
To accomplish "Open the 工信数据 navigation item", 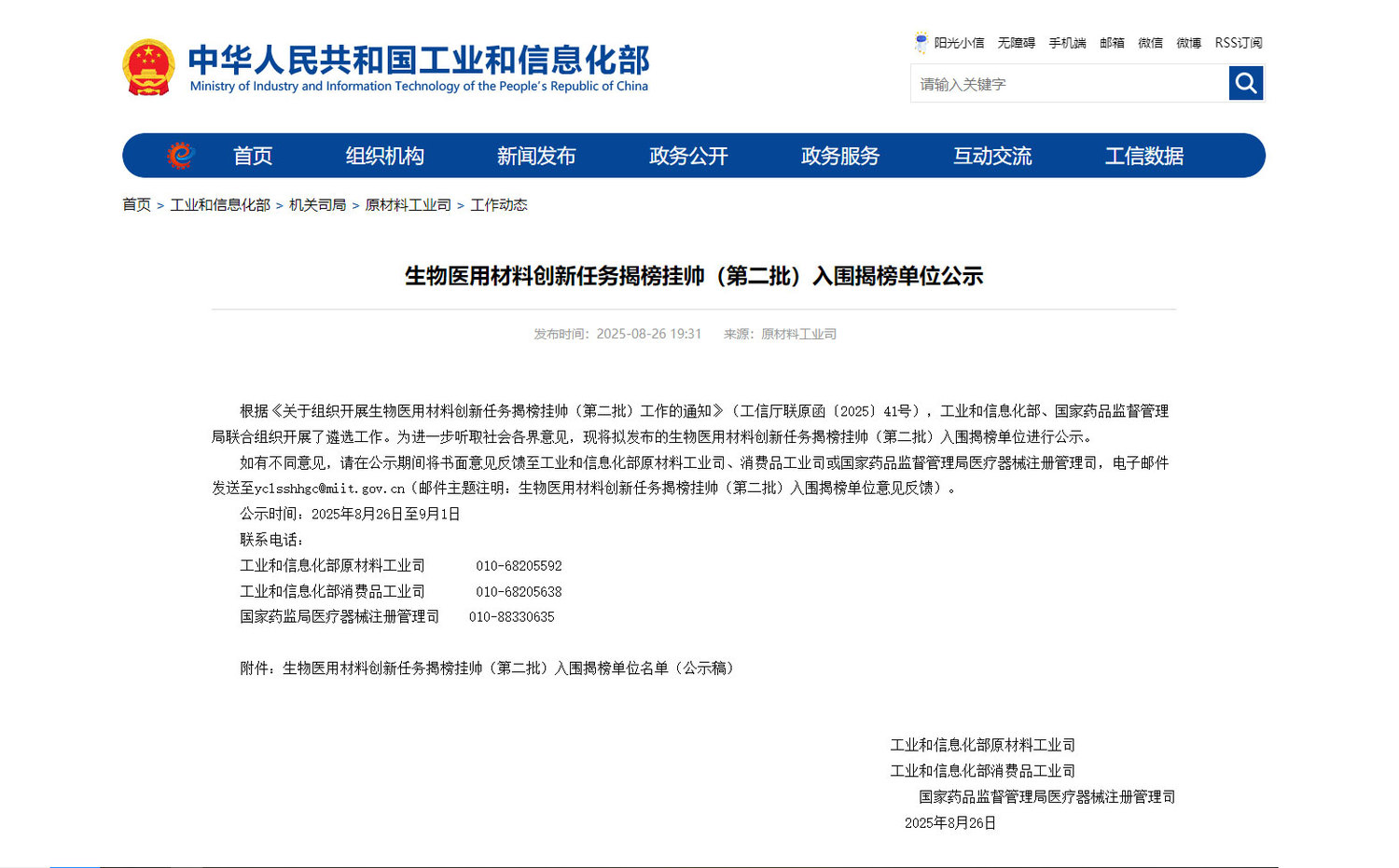I will pos(1144,156).
